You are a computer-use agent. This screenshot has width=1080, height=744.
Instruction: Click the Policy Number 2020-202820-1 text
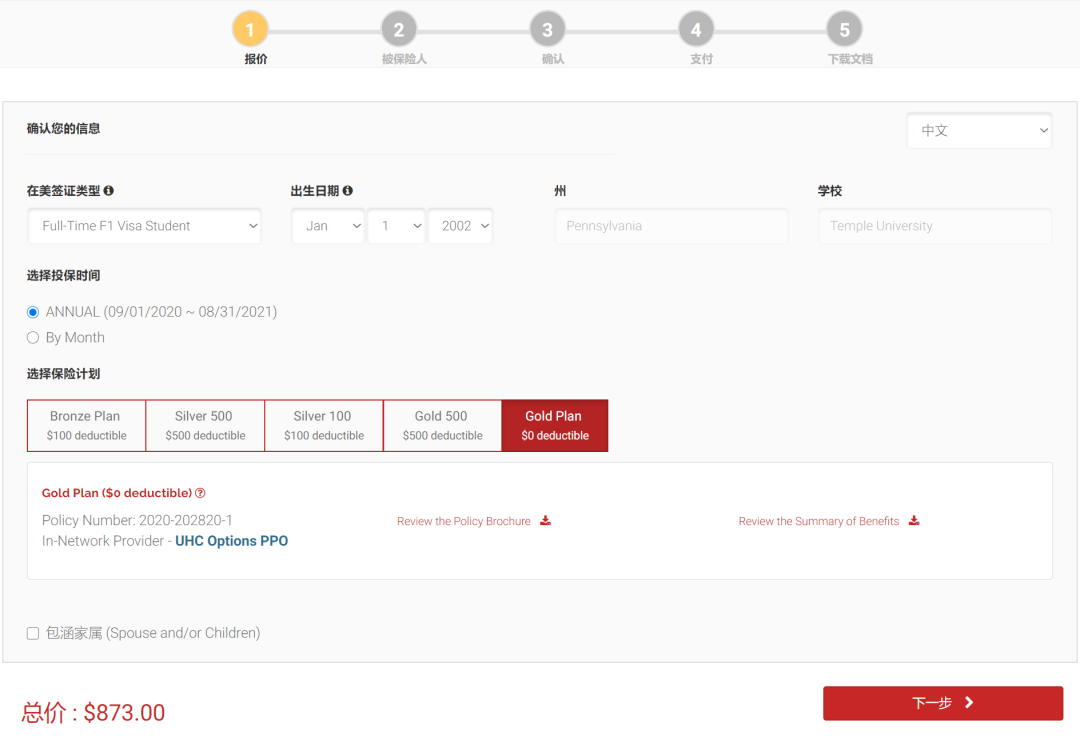[137, 520]
